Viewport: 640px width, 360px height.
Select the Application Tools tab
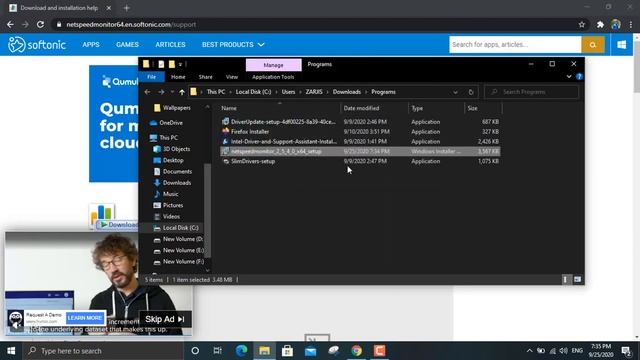pyautogui.click(x=273, y=77)
